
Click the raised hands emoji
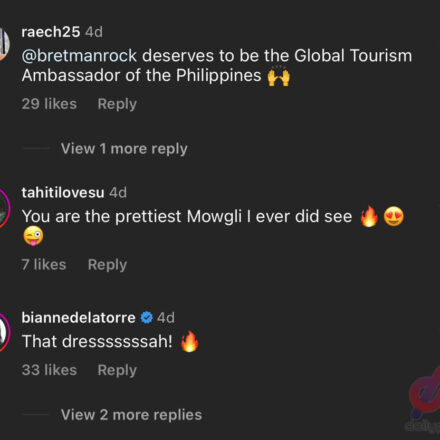(279, 76)
